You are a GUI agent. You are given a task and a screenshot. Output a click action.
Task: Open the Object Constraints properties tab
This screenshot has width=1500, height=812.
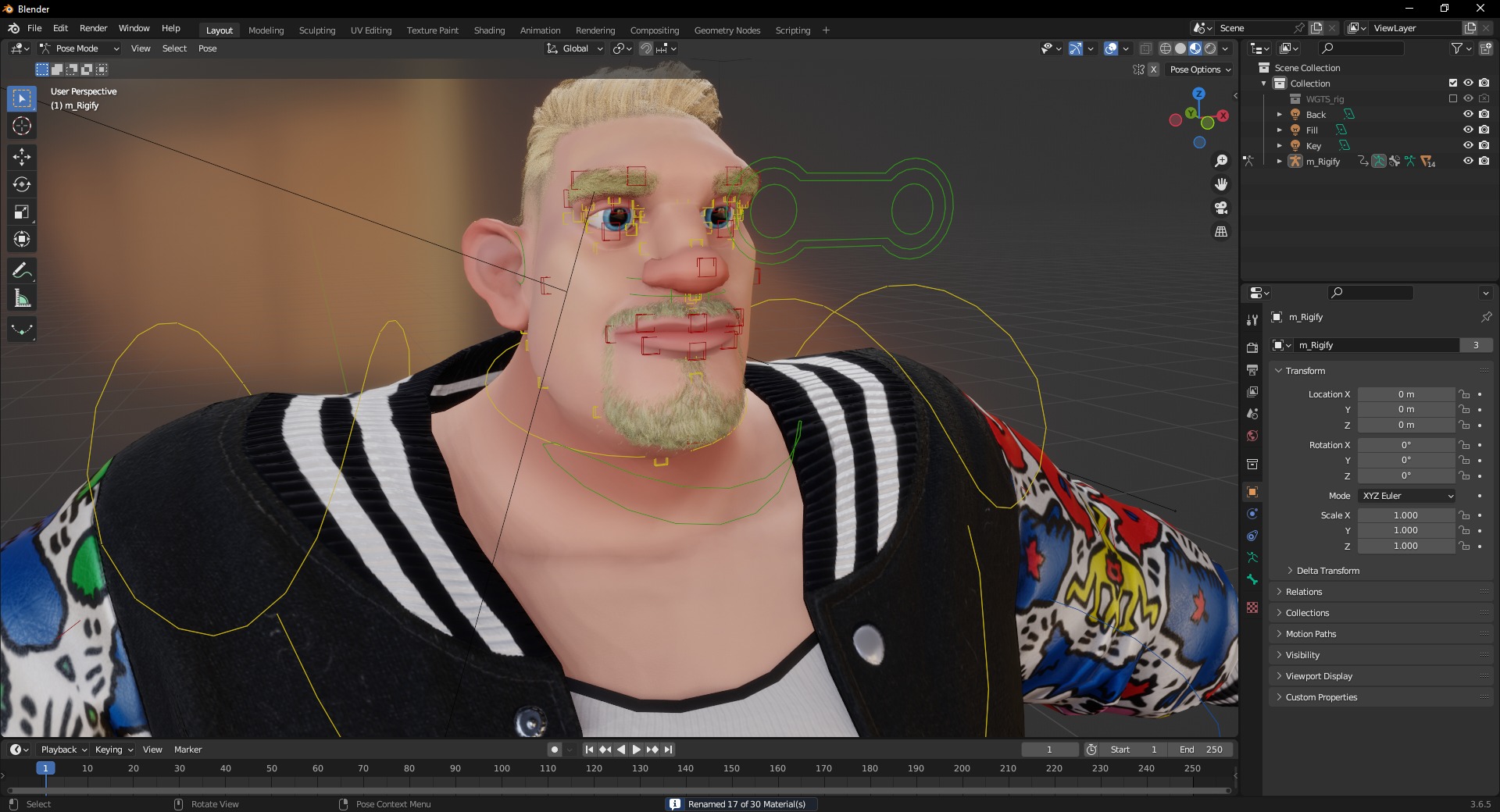[x=1252, y=536]
